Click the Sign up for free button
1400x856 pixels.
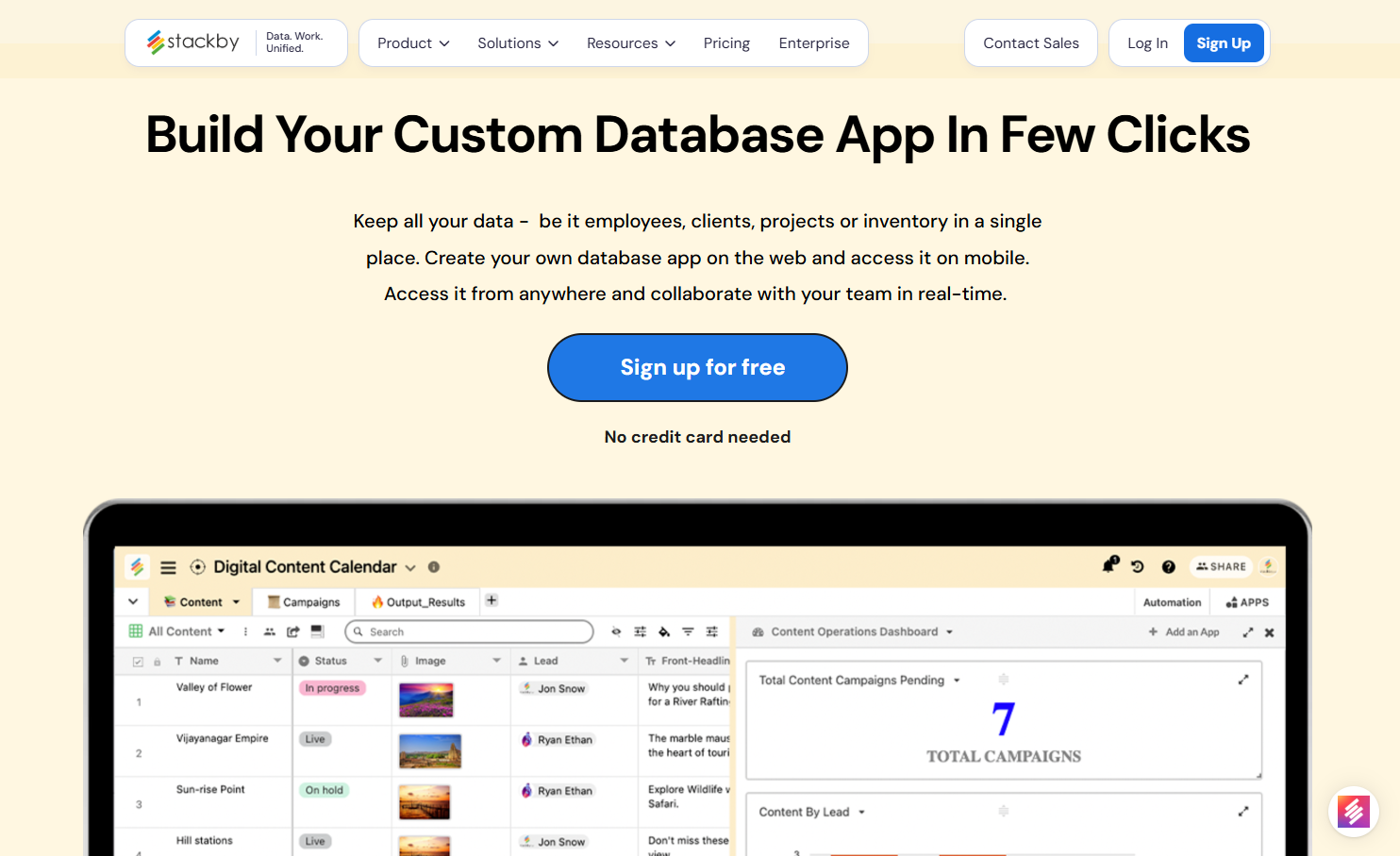tap(697, 367)
